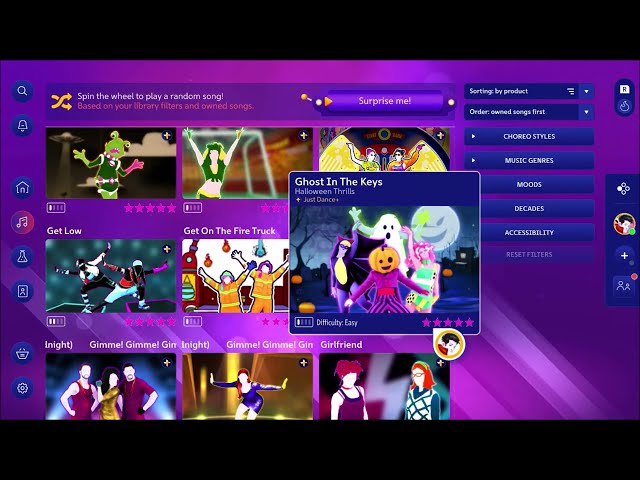Click Get Low tile star rating
Screen dimensions: 640x480
150,322
